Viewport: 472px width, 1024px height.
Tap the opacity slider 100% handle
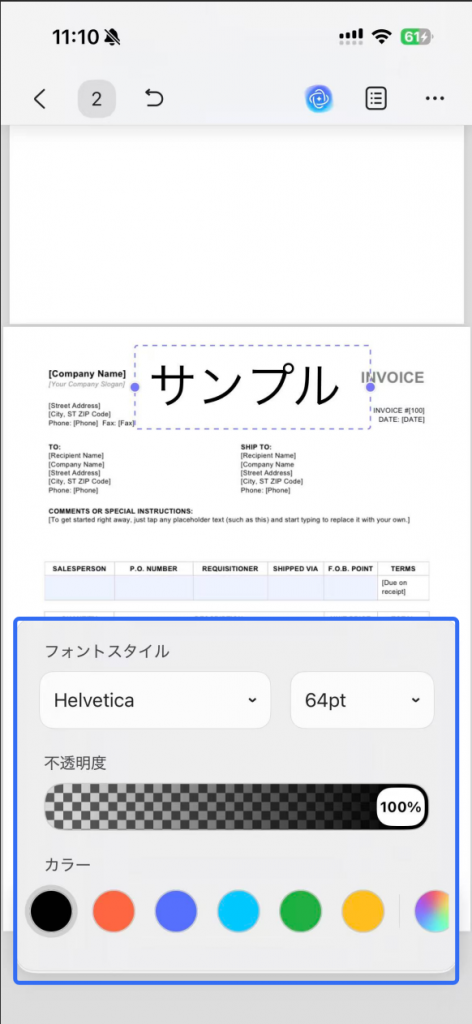click(401, 807)
